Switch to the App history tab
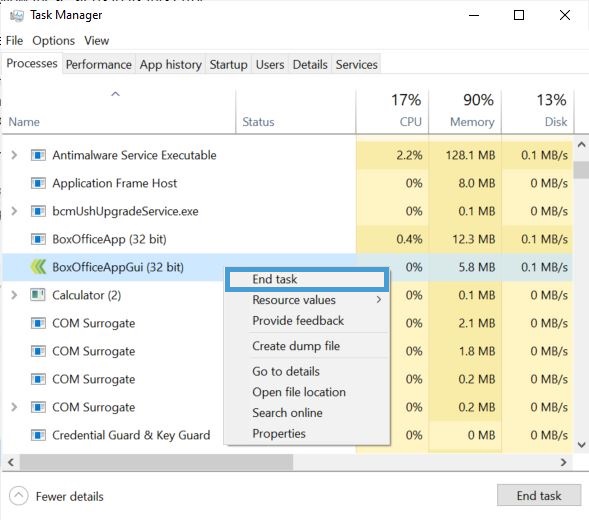The height and width of the screenshot is (520, 589). pos(171,65)
